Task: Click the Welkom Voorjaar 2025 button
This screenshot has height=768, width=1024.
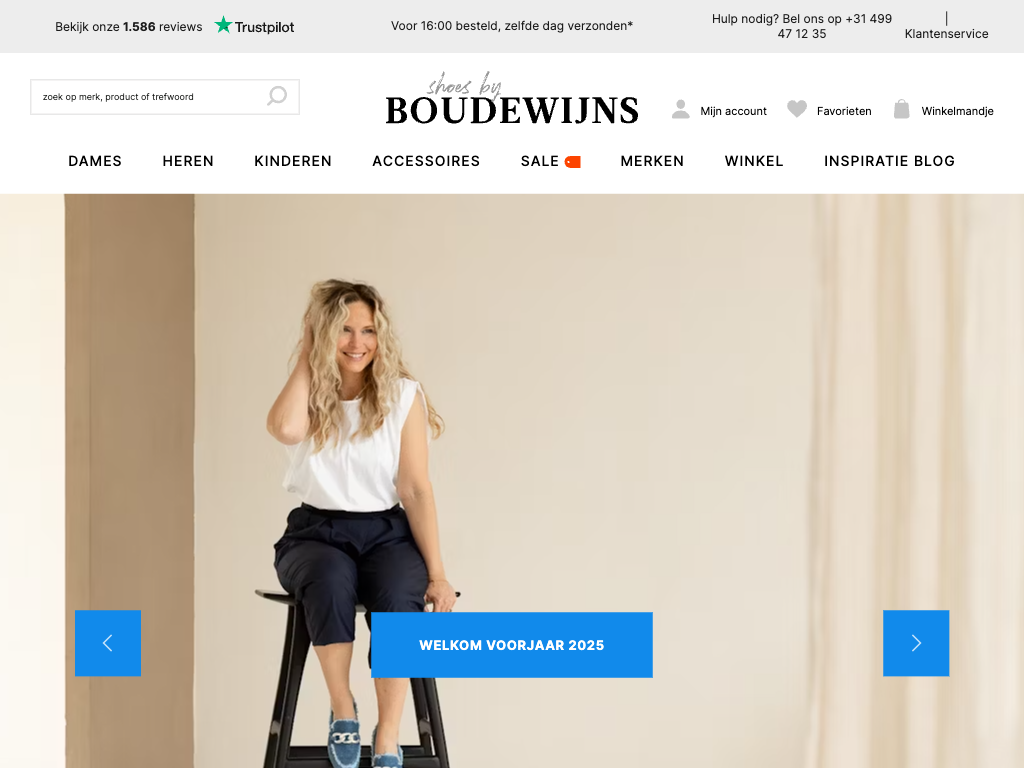Action: coord(511,645)
